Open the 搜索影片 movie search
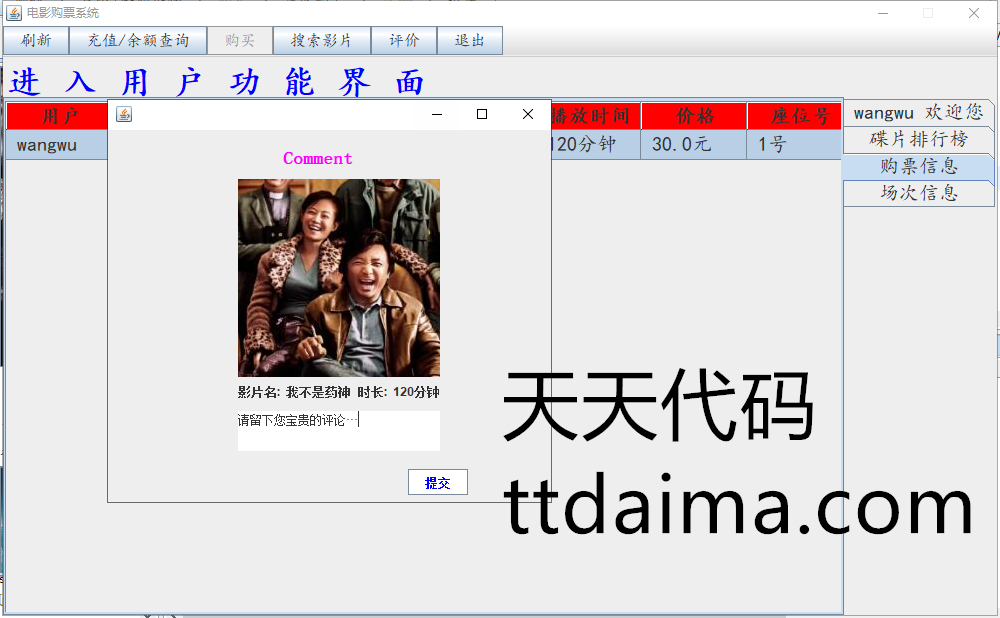Image resolution: width=1000 pixels, height=618 pixels. 321,41
